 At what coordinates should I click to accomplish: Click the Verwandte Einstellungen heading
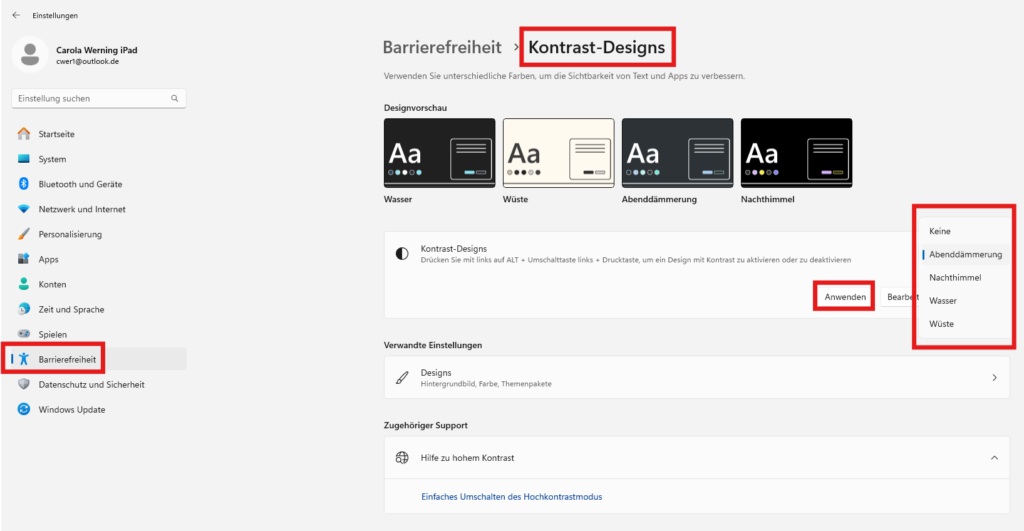pyautogui.click(x=433, y=345)
